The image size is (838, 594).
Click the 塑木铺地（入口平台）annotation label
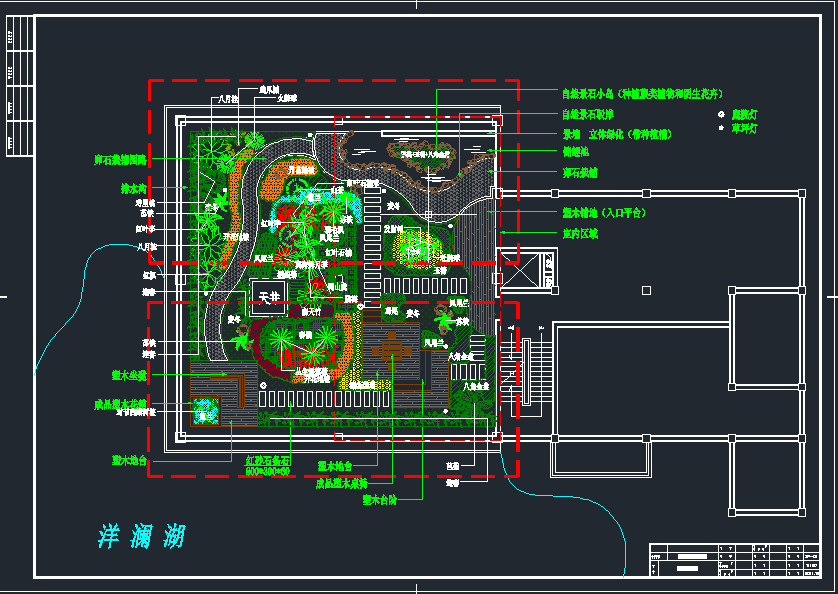point(604,213)
